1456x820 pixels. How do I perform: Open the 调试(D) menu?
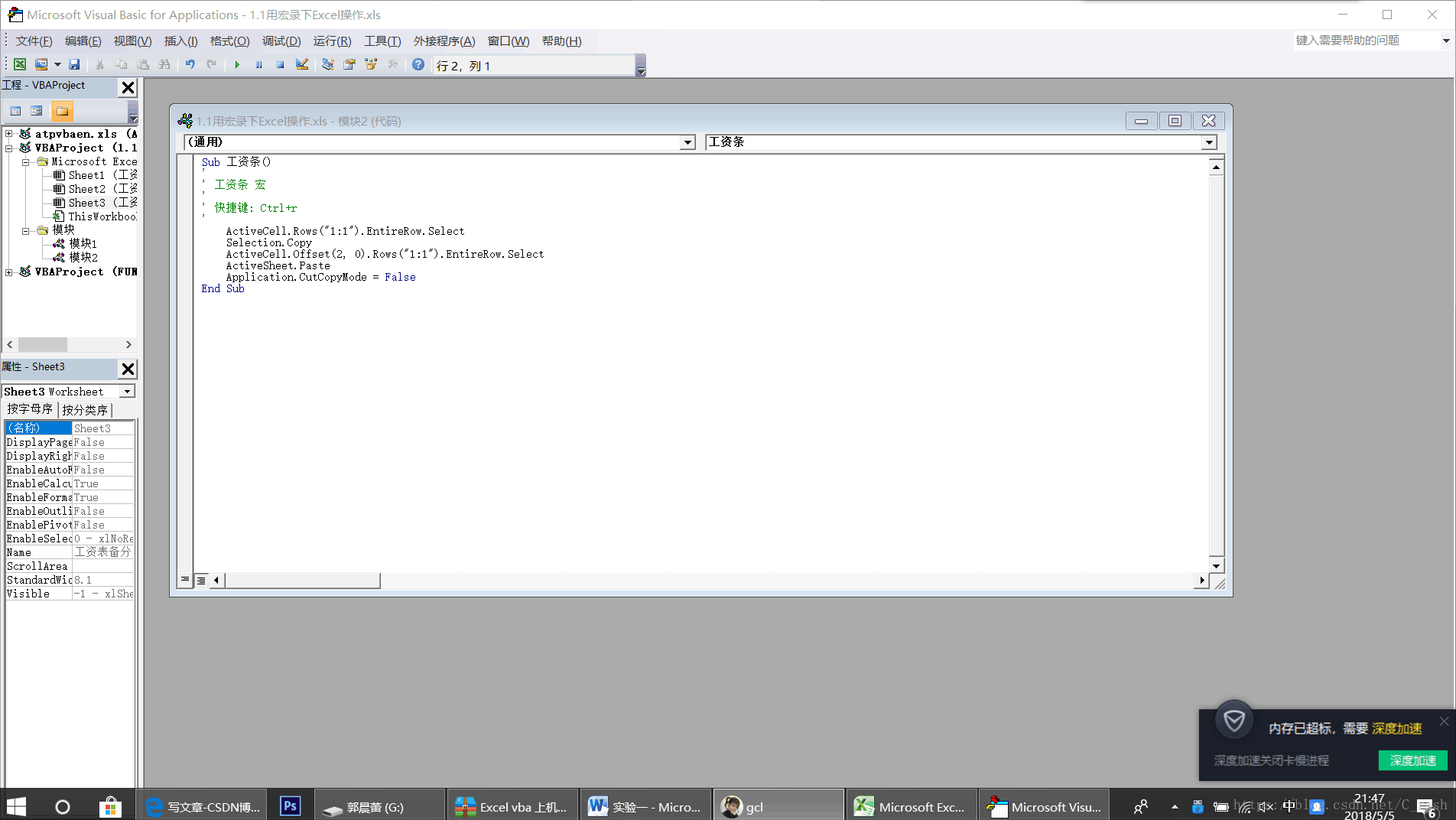click(281, 41)
